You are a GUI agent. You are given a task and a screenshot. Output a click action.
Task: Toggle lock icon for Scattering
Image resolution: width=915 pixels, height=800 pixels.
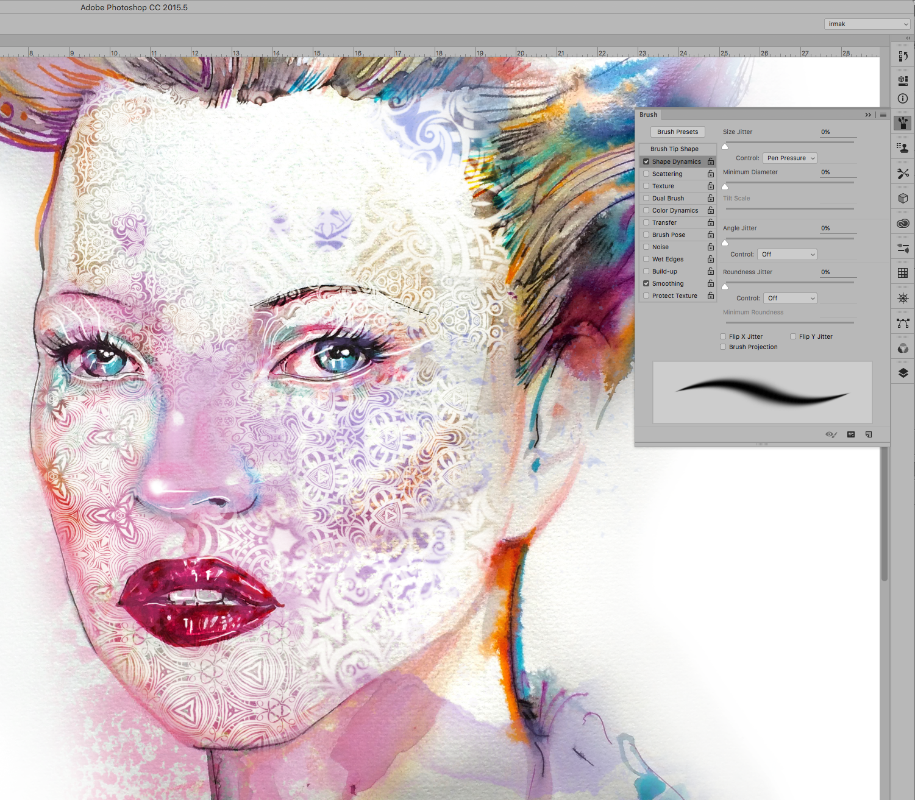711,174
